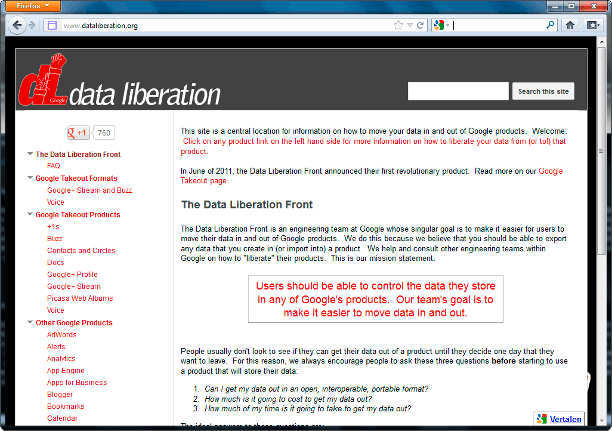
Task: Go back using the browser back arrow
Action: pyautogui.click(x=16, y=25)
